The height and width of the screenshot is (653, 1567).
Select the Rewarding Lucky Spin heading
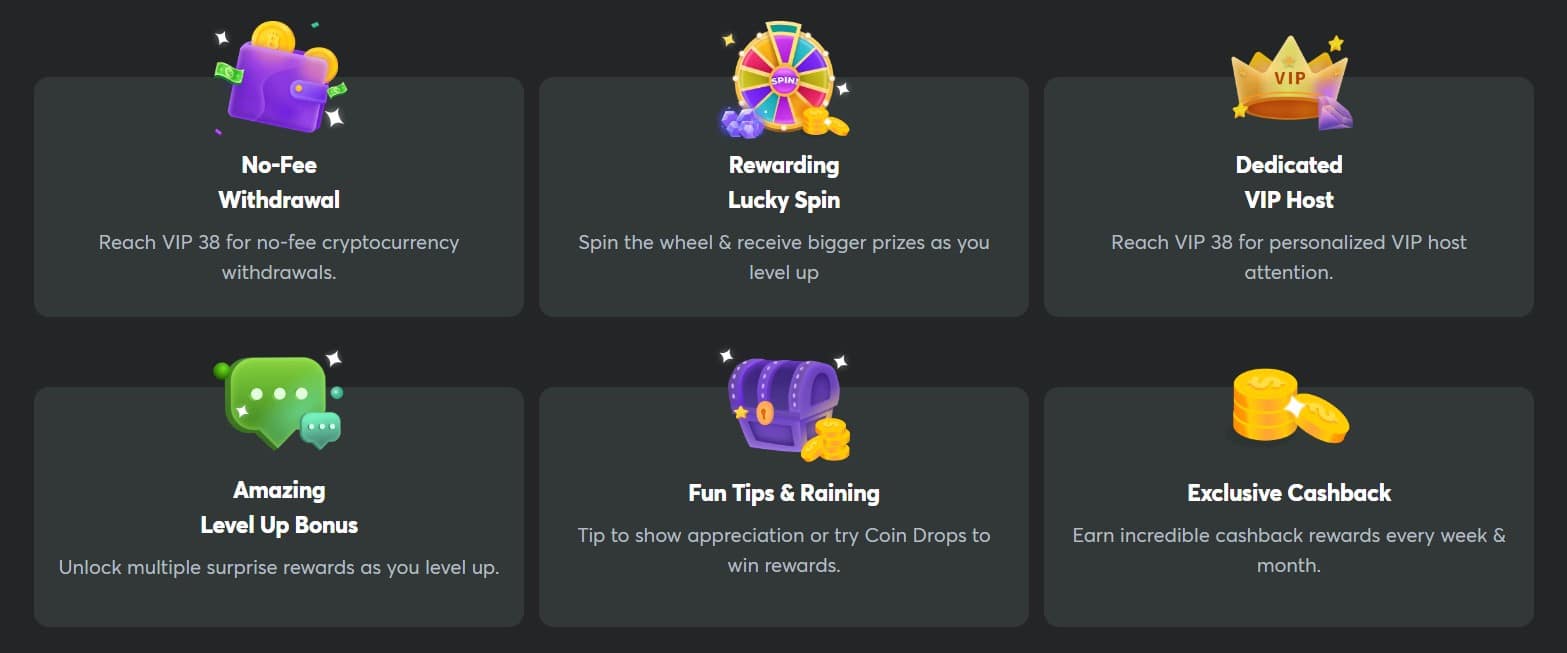tap(784, 182)
